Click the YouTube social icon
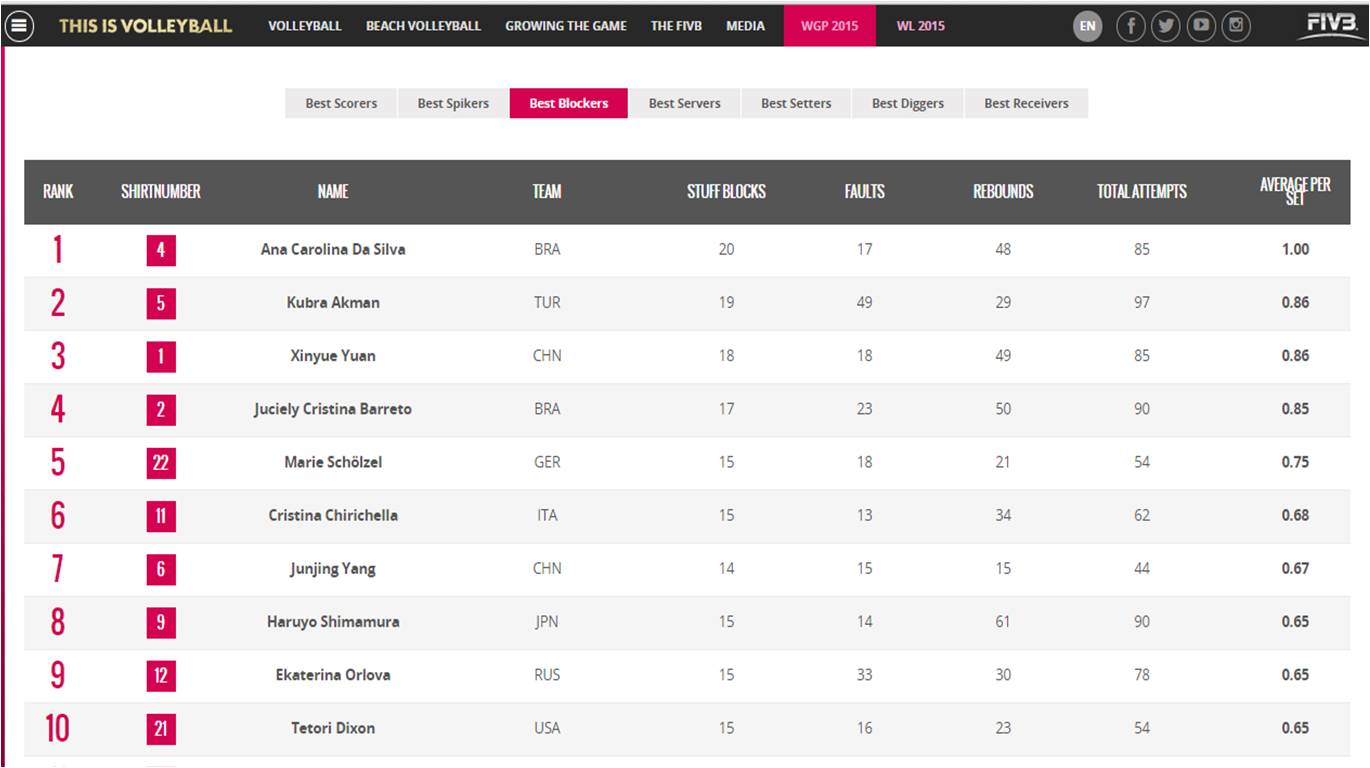 (1201, 26)
